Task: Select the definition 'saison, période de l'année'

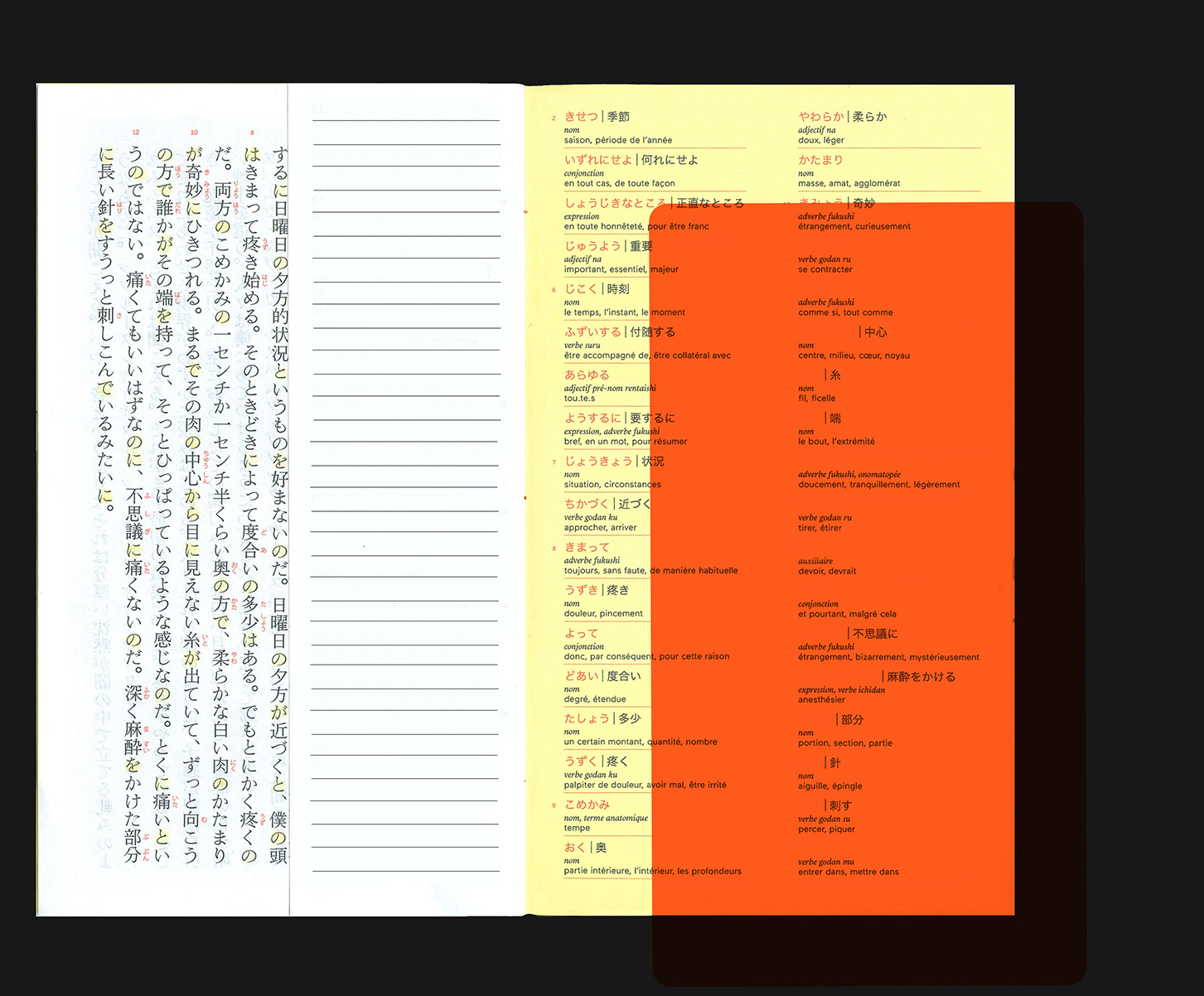Action: click(x=618, y=140)
